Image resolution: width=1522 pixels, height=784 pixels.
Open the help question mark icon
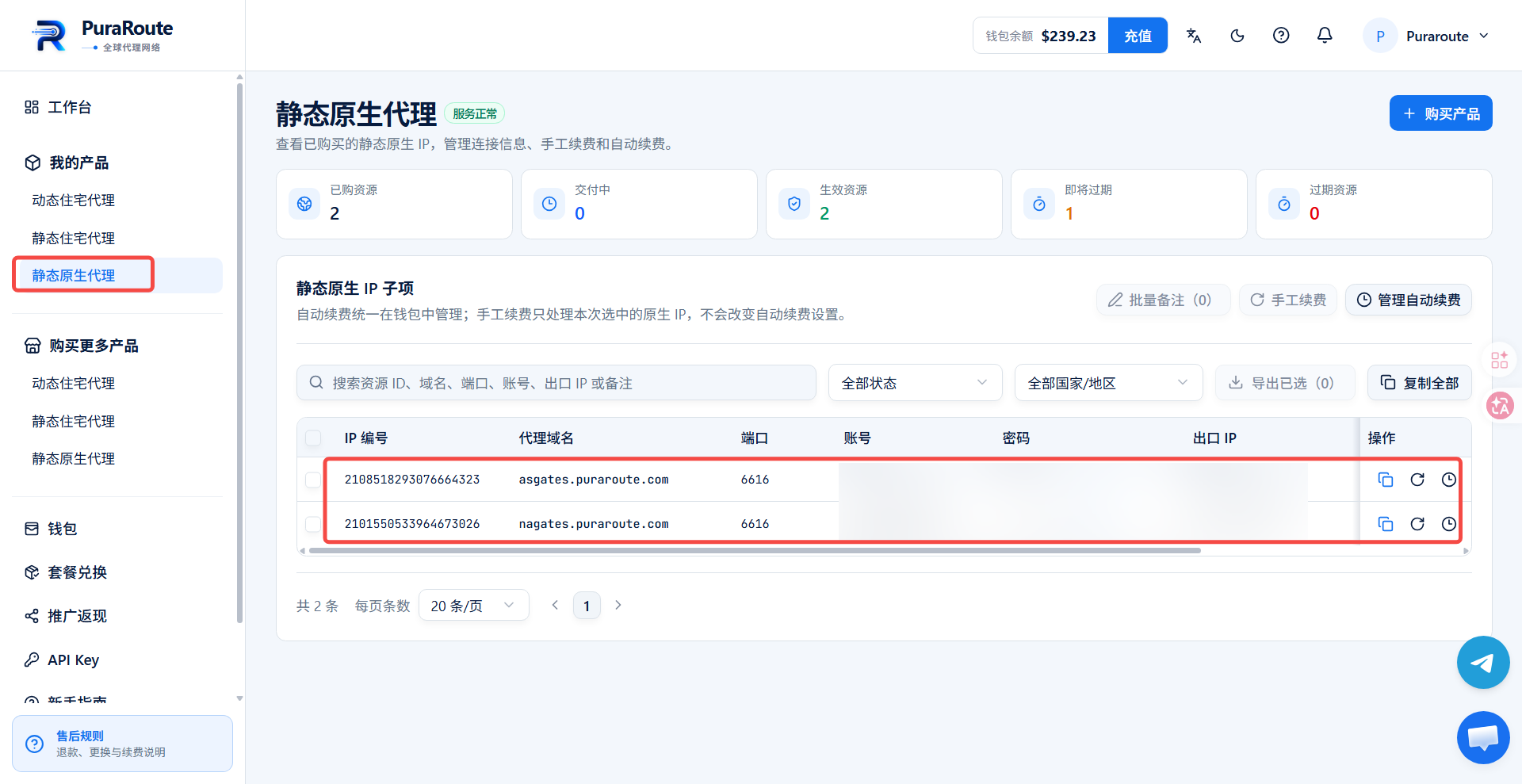click(1281, 36)
